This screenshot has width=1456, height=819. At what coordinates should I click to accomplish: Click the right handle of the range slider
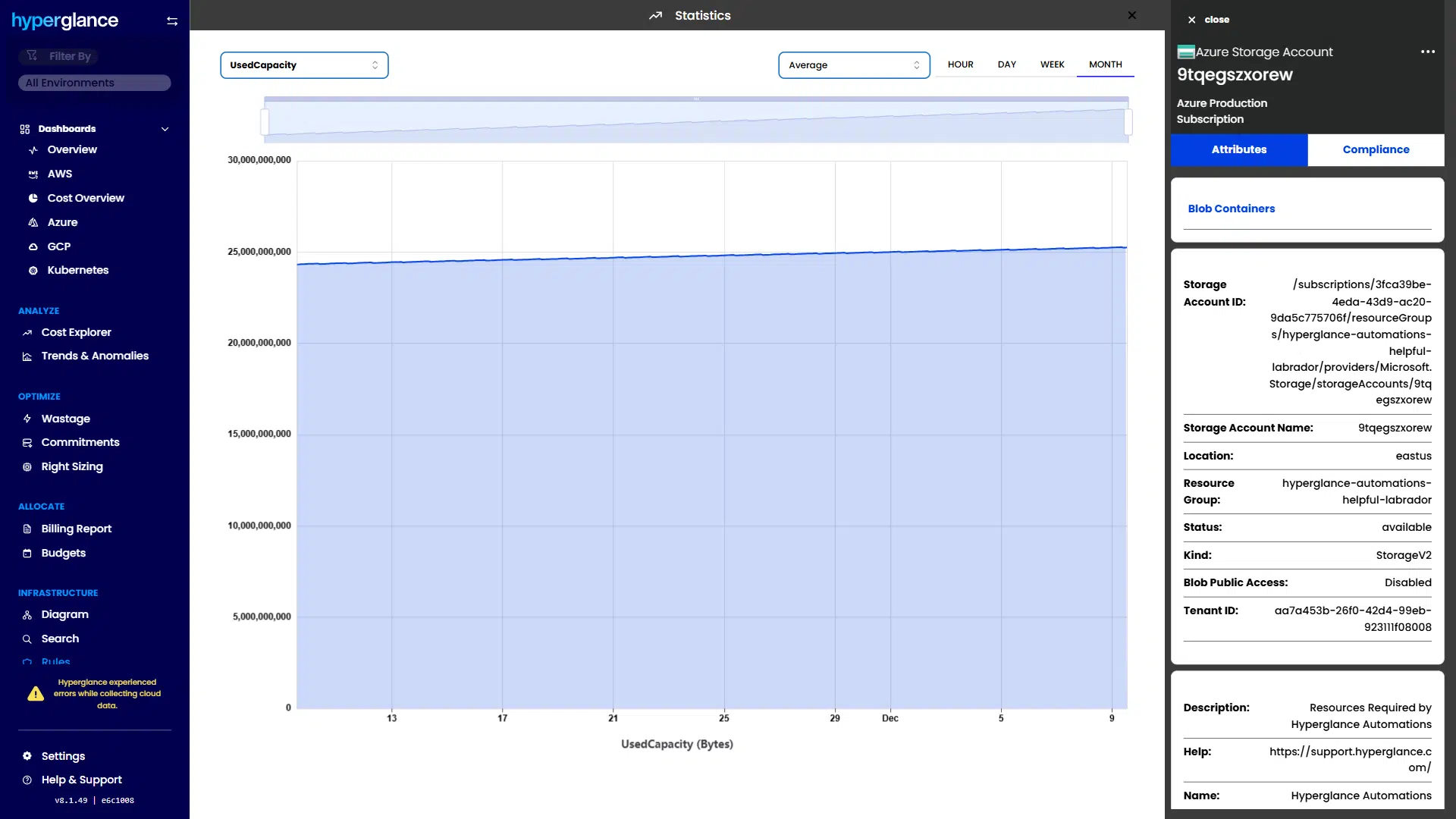[1128, 121]
